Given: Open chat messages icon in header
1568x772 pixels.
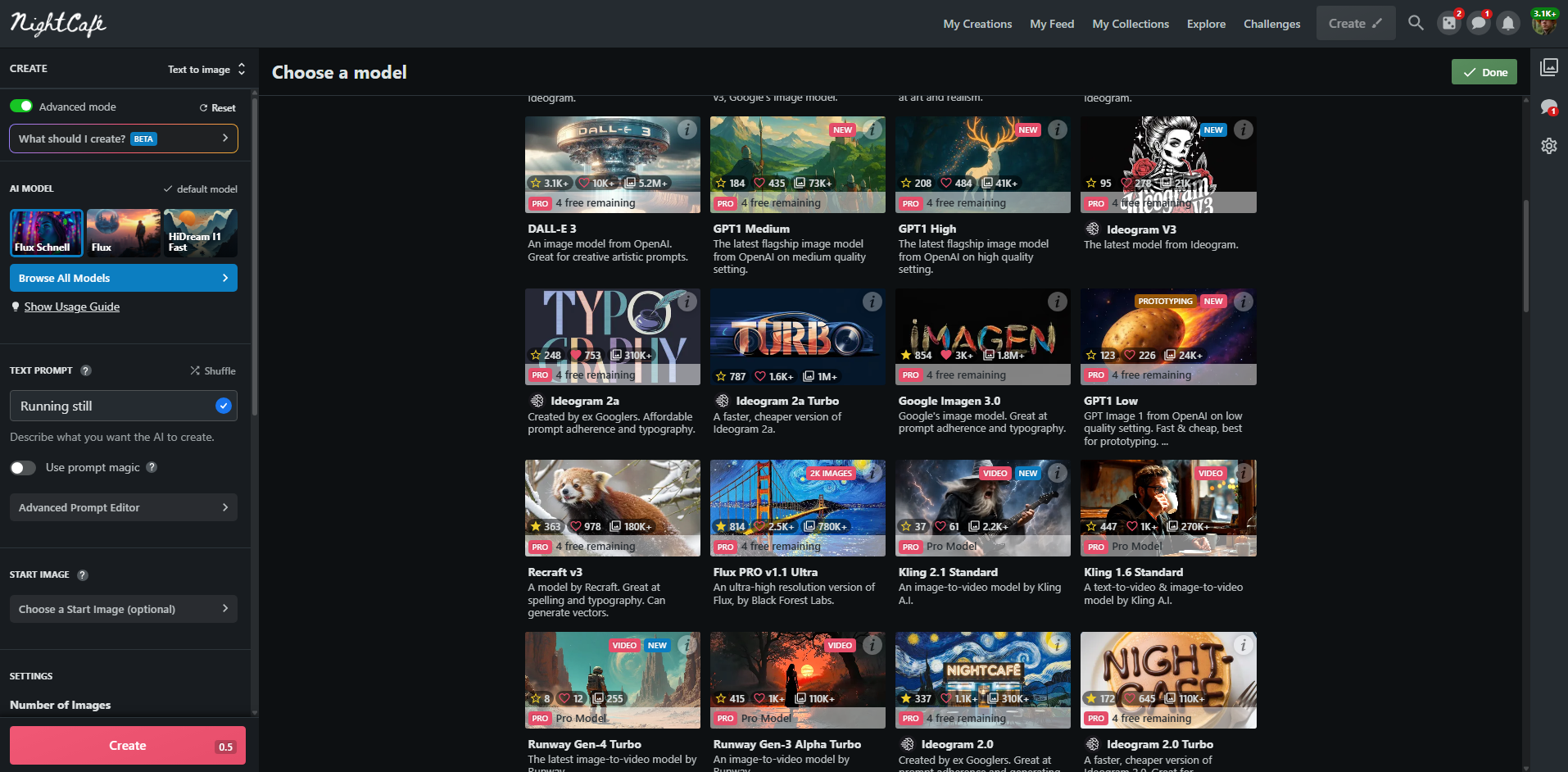Looking at the screenshot, I should (x=1478, y=24).
